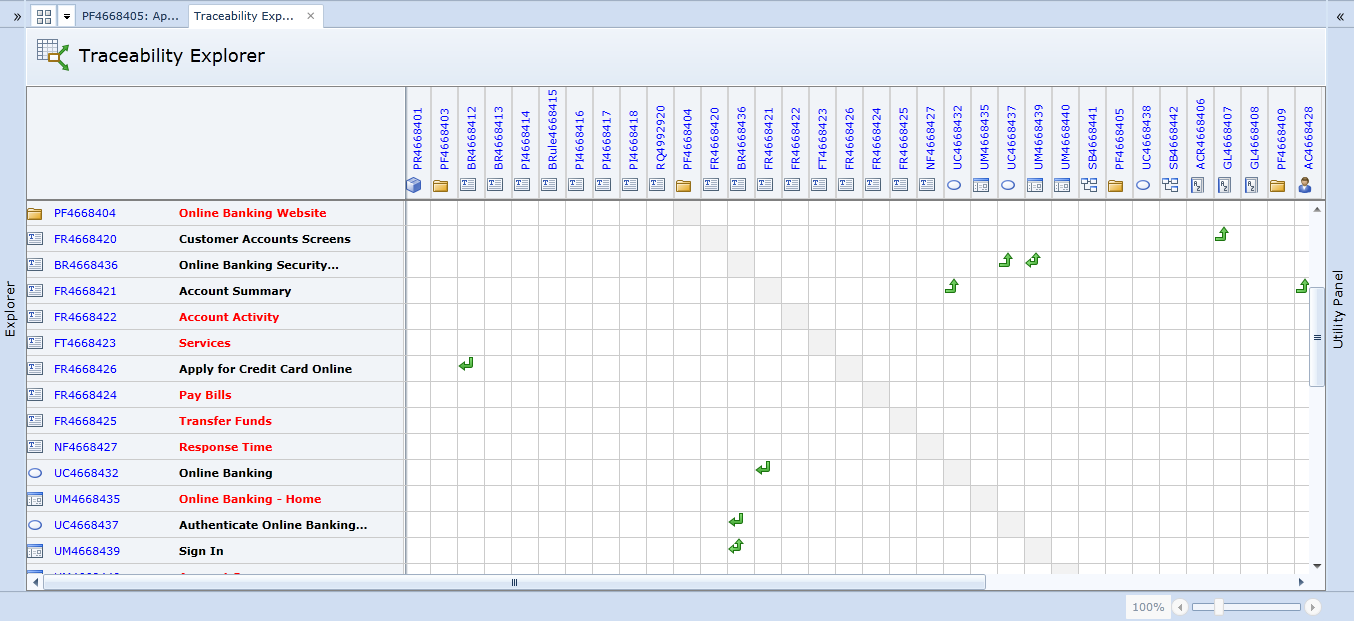Click the horizontal scrollbar right arrow
Image resolution: width=1354 pixels, height=621 pixels.
tap(1301, 582)
